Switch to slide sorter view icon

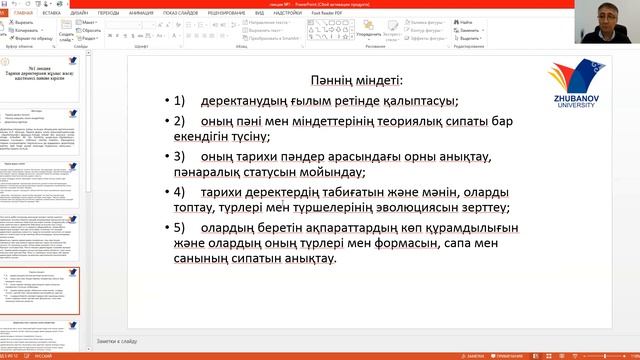[549, 356]
